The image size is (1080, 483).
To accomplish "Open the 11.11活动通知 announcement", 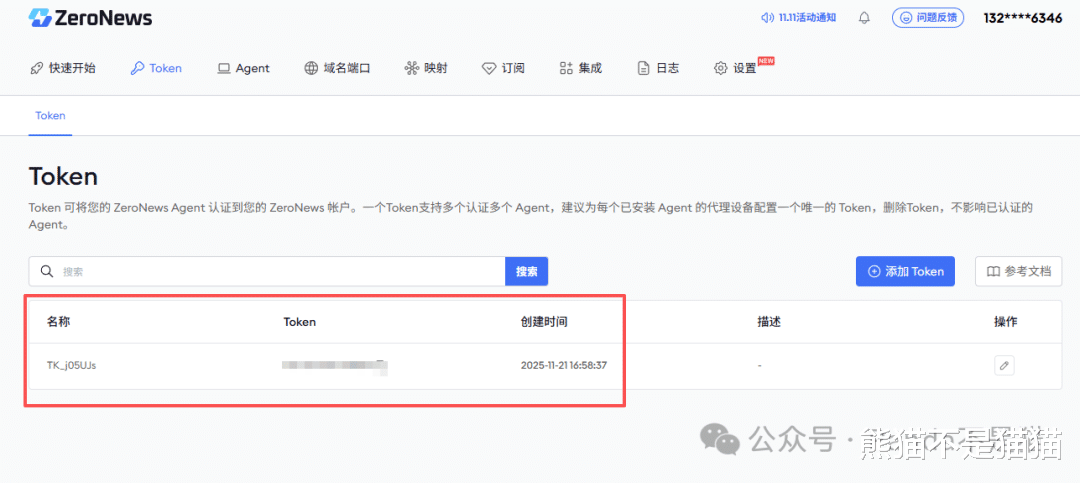I will point(798,18).
